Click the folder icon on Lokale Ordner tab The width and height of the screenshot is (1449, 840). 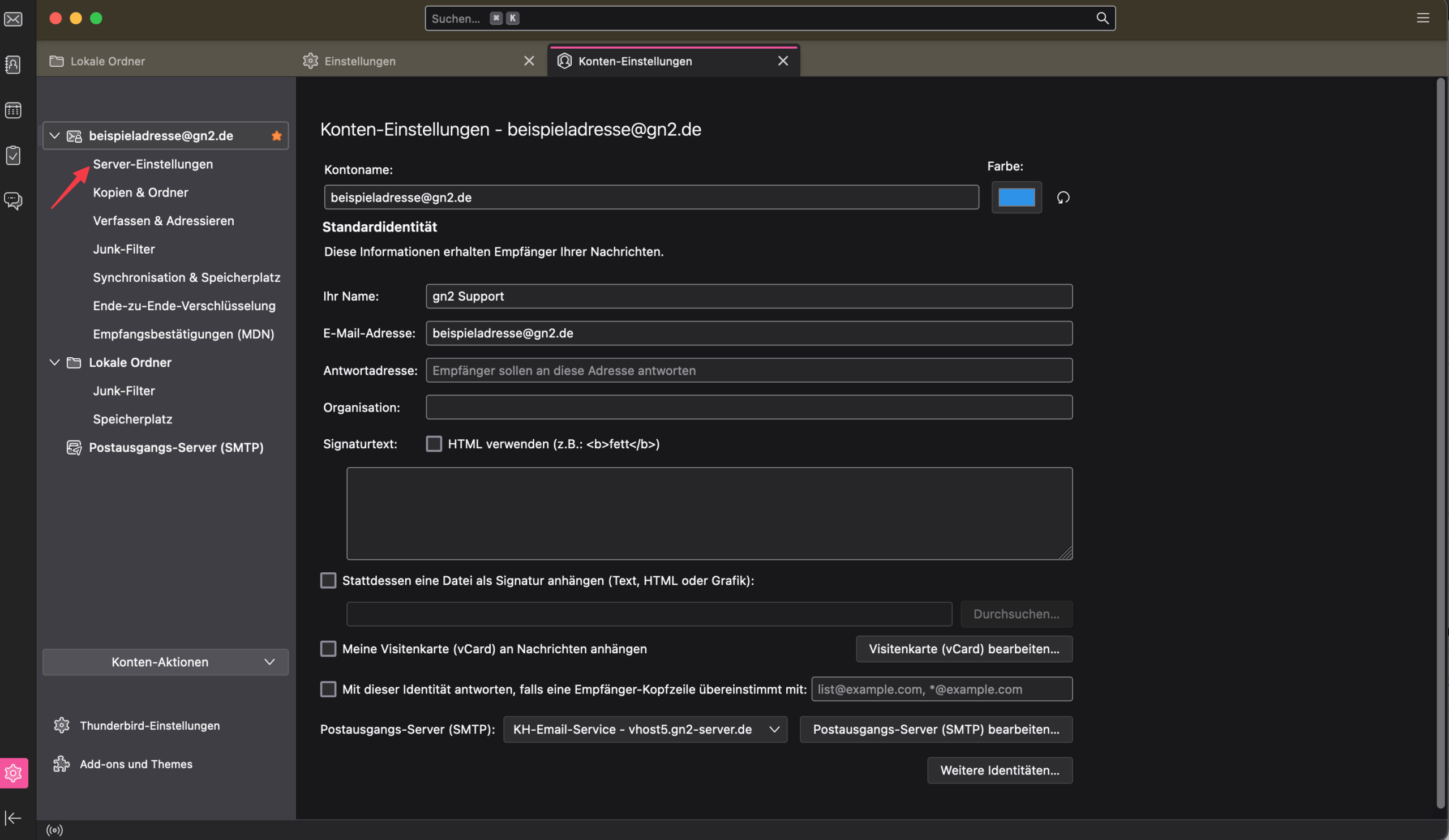click(x=57, y=61)
